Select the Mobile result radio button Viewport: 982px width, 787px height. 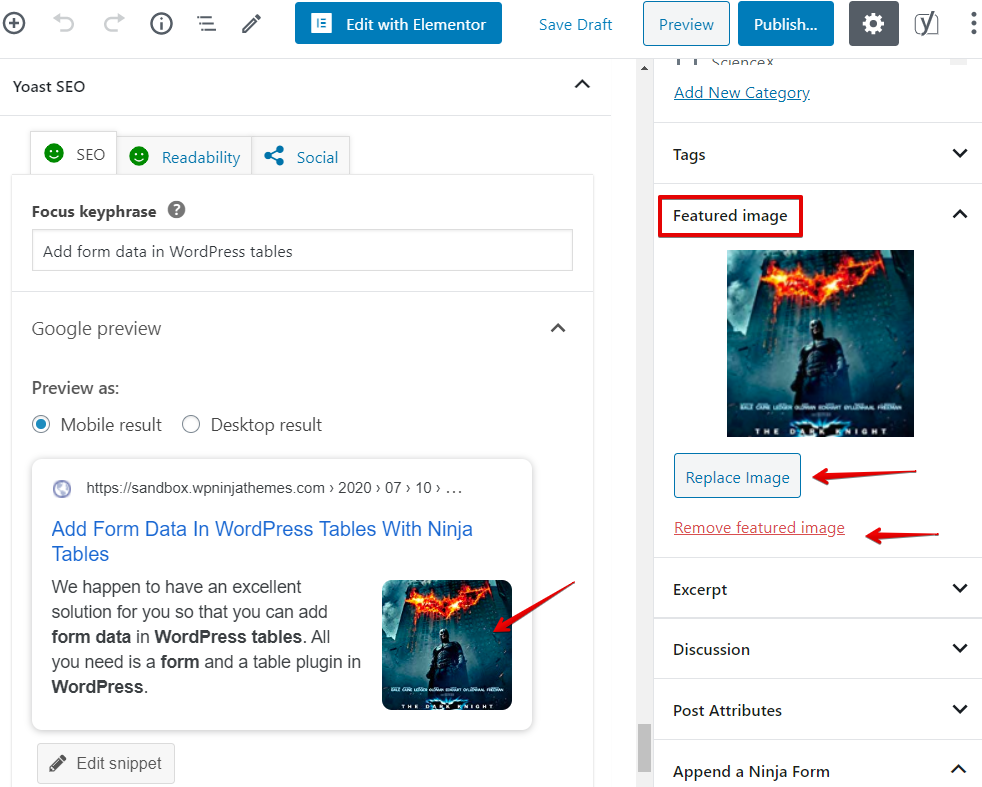tap(41, 424)
